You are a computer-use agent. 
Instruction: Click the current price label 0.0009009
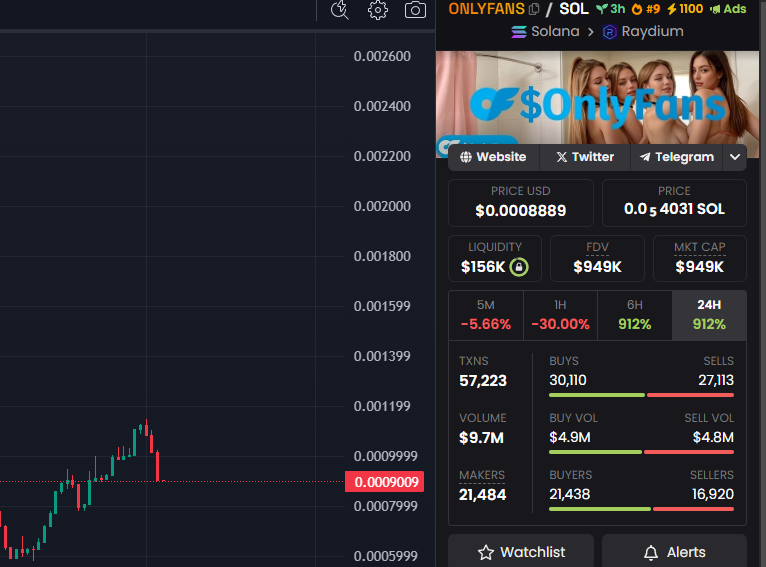384,482
